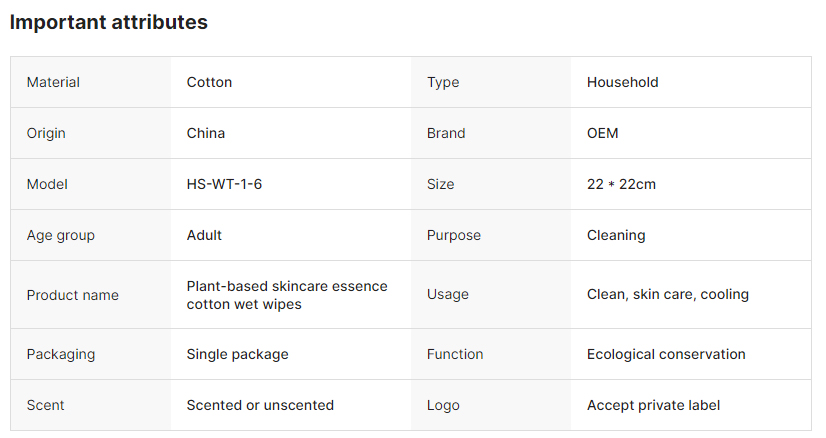Click the Accept private label value
This screenshot has width=826, height=438.
pos(653,405)
